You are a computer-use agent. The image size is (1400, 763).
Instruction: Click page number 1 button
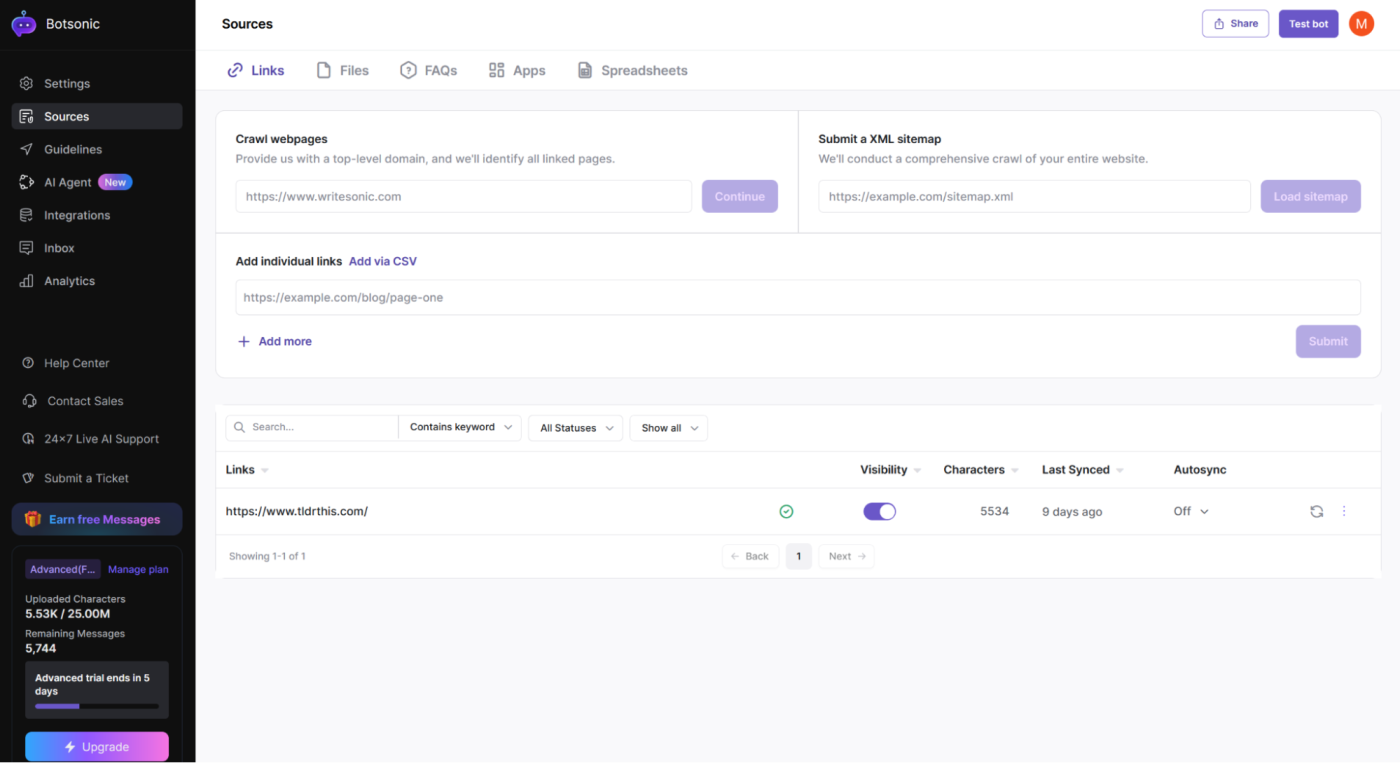click(x=798, y=557)
